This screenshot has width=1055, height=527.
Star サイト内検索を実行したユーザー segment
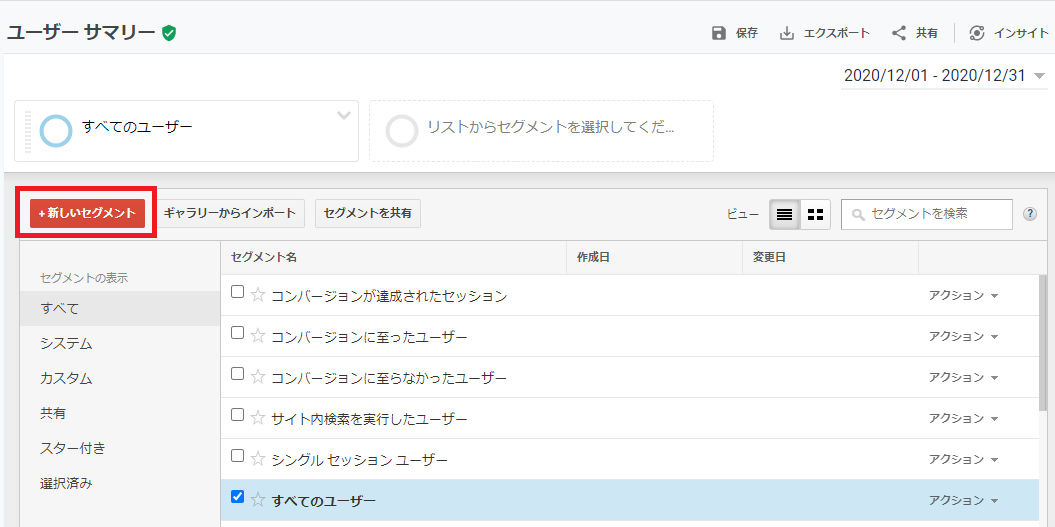258,419
